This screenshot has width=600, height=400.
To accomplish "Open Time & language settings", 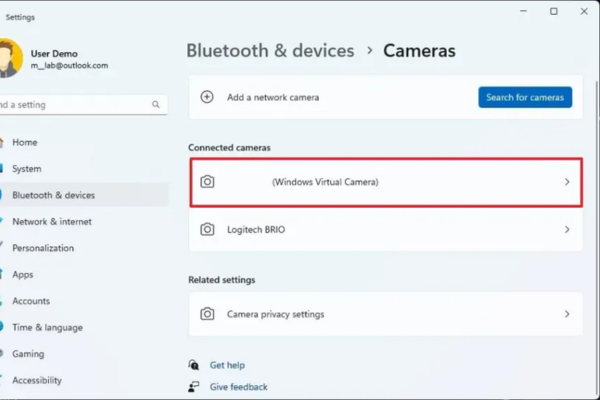I will [x=47, y=328].
